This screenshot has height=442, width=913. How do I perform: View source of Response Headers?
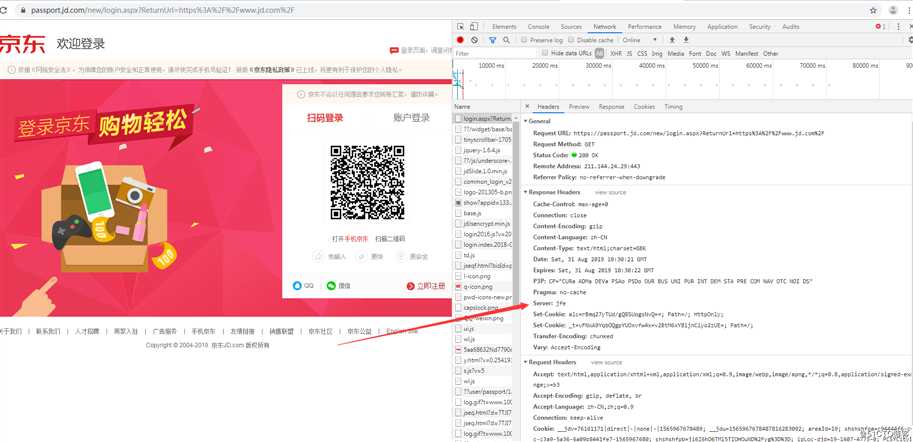[610, 192]
